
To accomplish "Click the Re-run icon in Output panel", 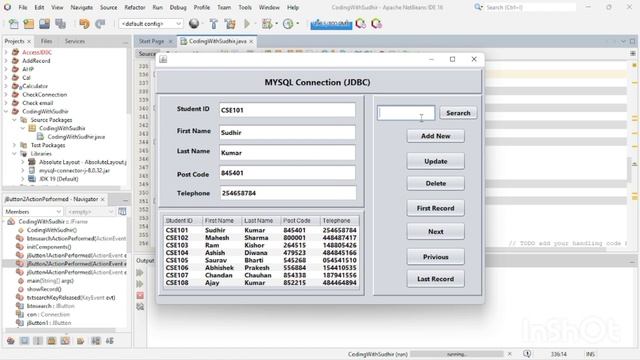I will 140,273.
